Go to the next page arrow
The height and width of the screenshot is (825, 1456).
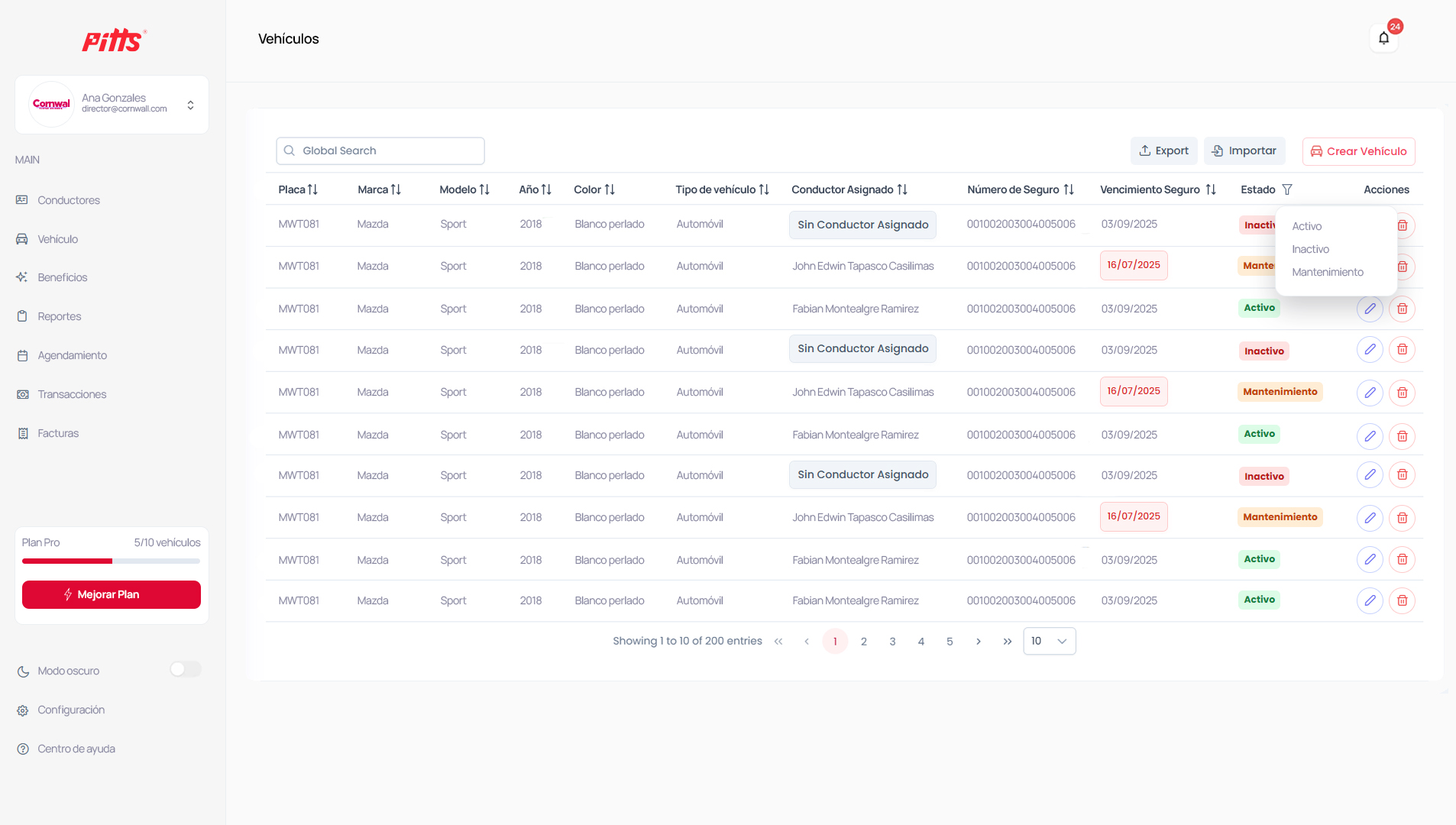pos(978,642)
